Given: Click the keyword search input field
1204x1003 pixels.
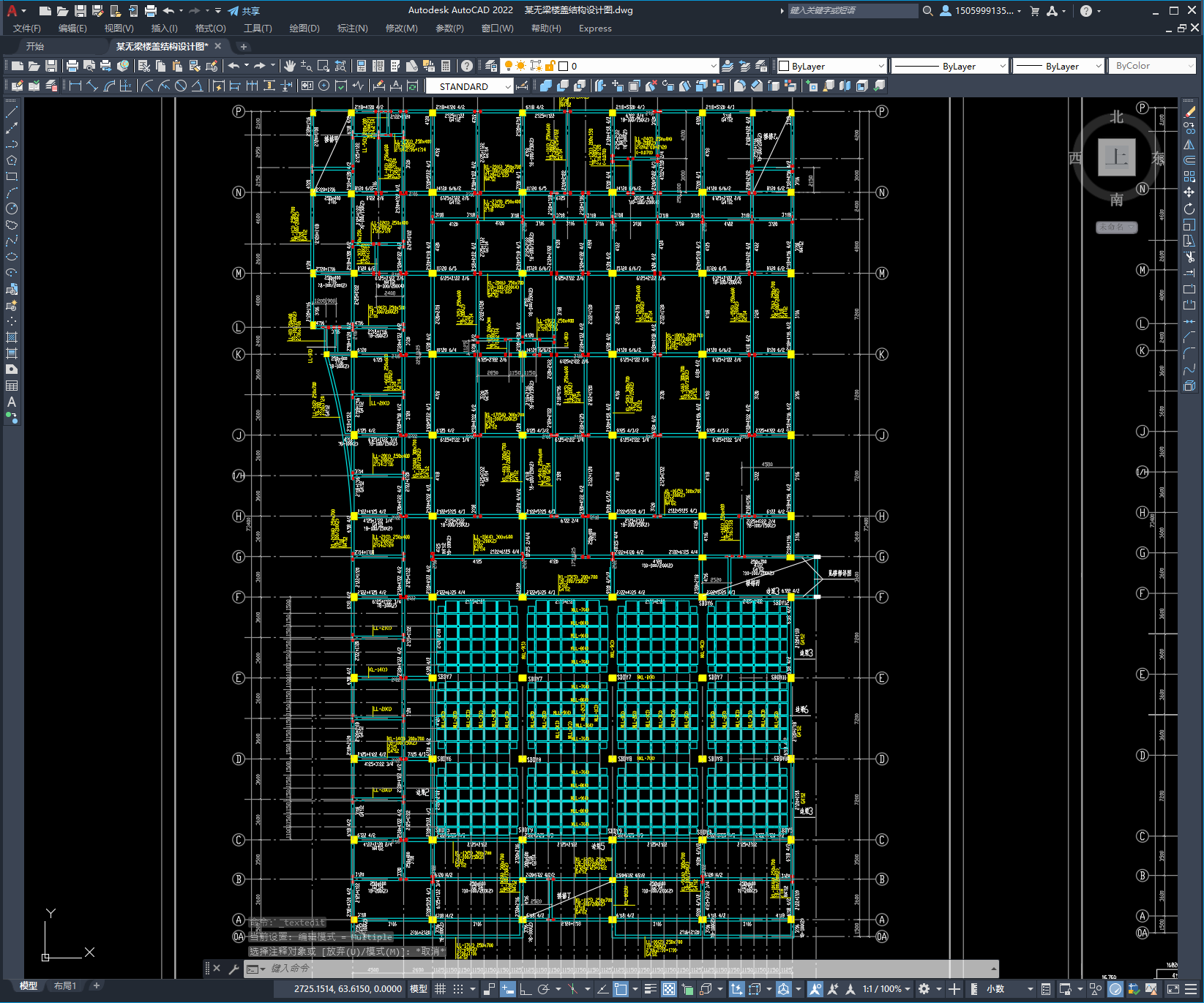Looking at the screenshot, I should point(852,11).
